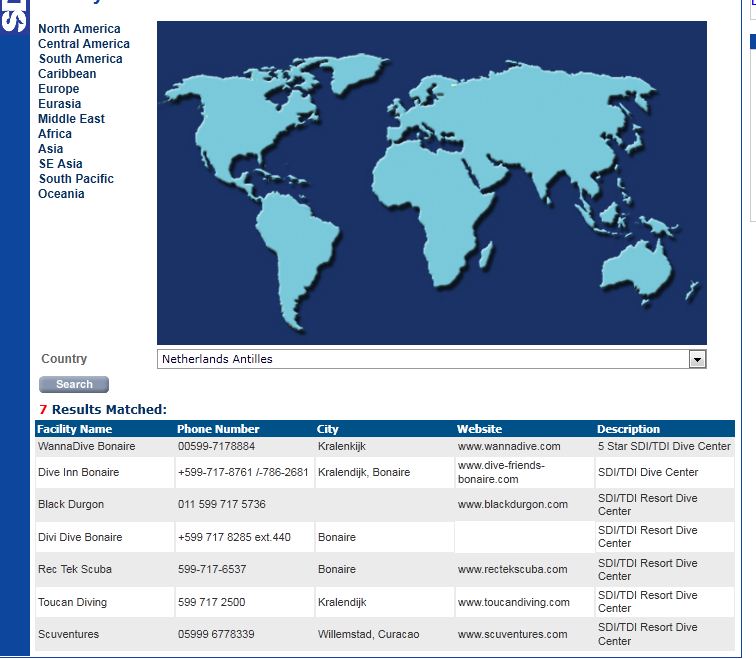Select WannaDive Bonaire facility name
The width and height of the screenshot is (756, 659).
click(87, 446)
